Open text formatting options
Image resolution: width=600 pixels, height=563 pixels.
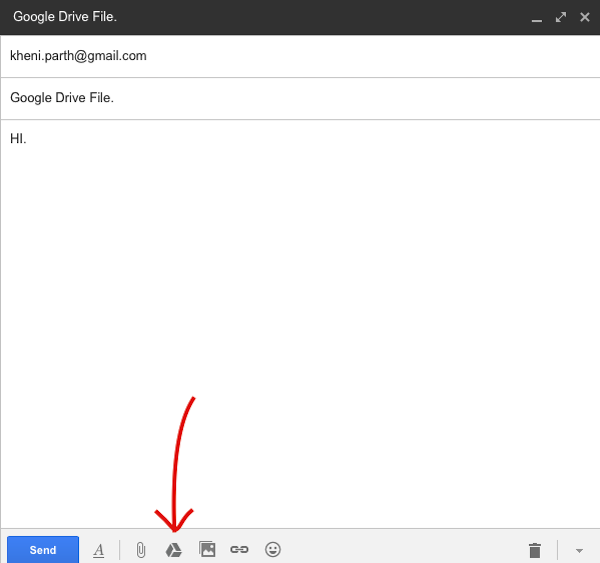(x=99, y=550)
